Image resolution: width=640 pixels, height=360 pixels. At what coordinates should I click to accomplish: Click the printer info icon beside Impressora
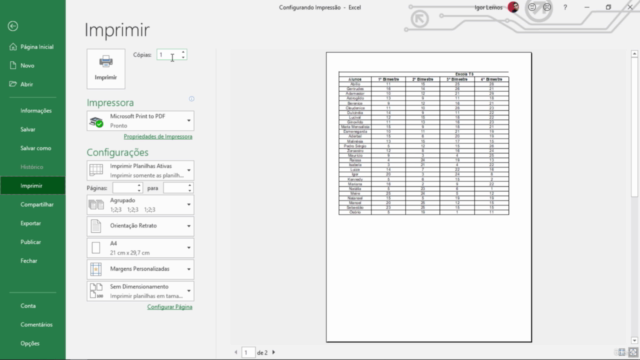[x=191, y=99]
